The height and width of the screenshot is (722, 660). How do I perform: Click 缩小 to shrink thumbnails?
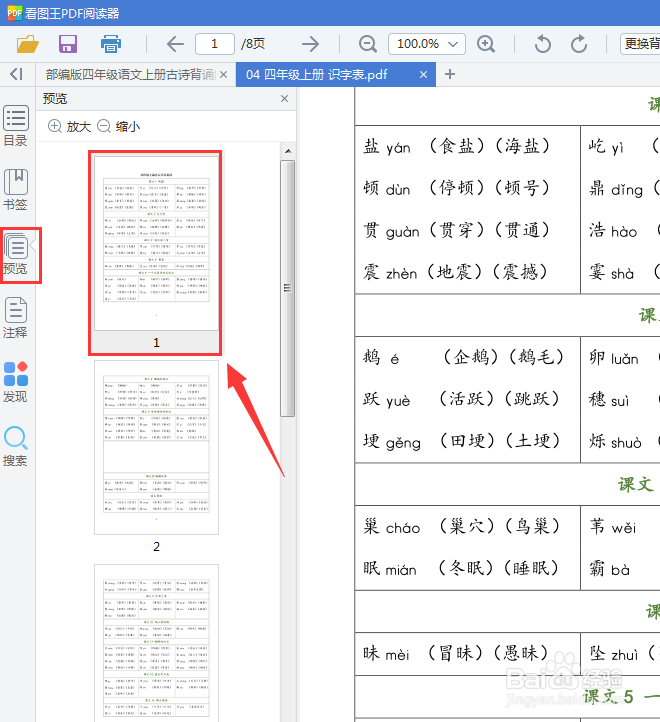pyautogui.click(x=119, y=126)
